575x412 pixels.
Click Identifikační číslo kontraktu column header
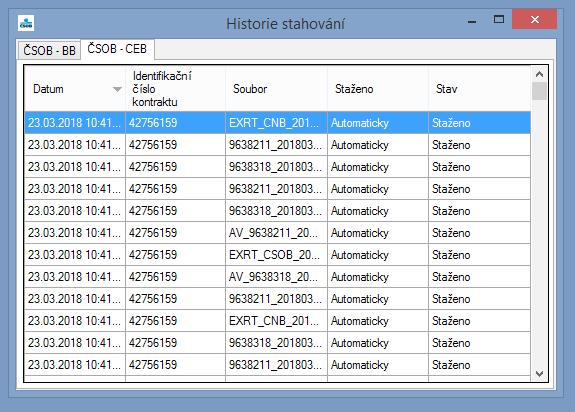(x=175, y=89)
